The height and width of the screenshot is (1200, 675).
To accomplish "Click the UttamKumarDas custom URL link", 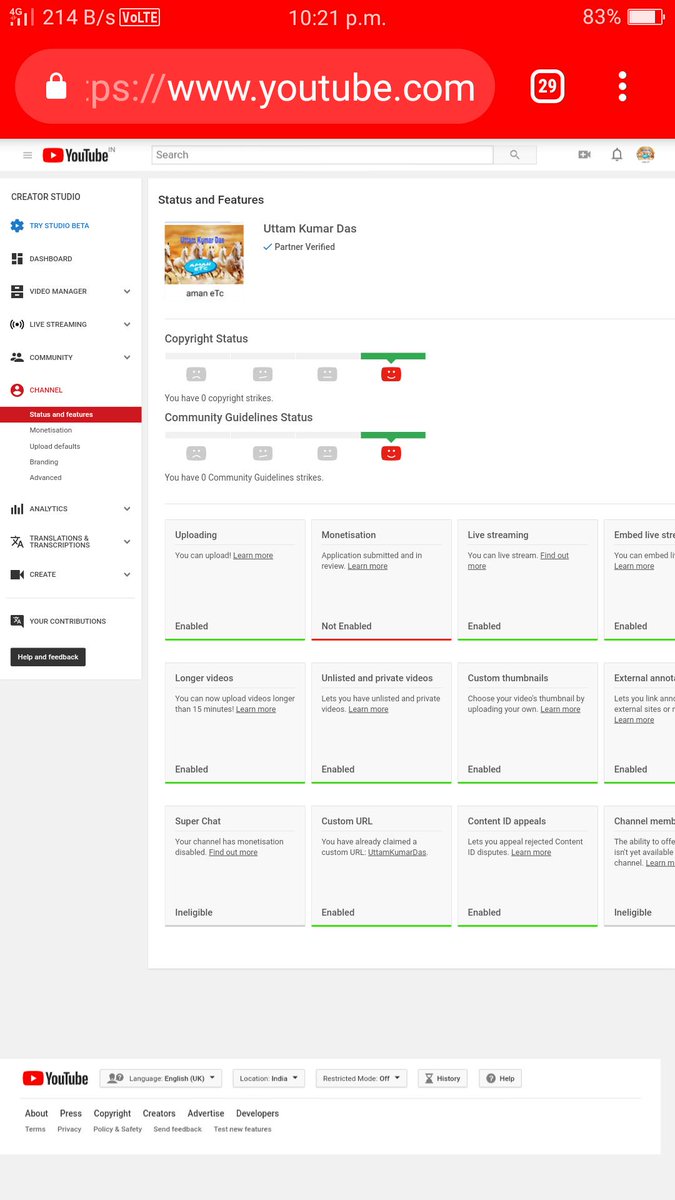I will click(397, 852).
